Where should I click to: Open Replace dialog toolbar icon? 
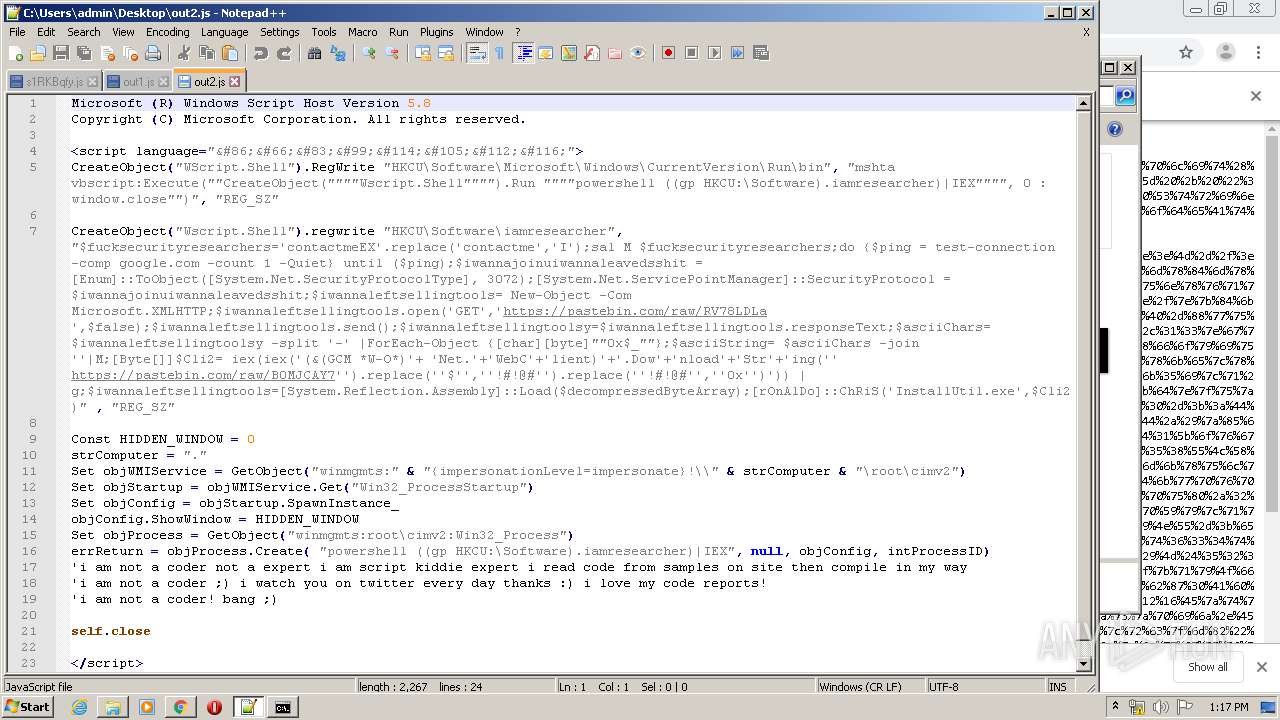338,53
